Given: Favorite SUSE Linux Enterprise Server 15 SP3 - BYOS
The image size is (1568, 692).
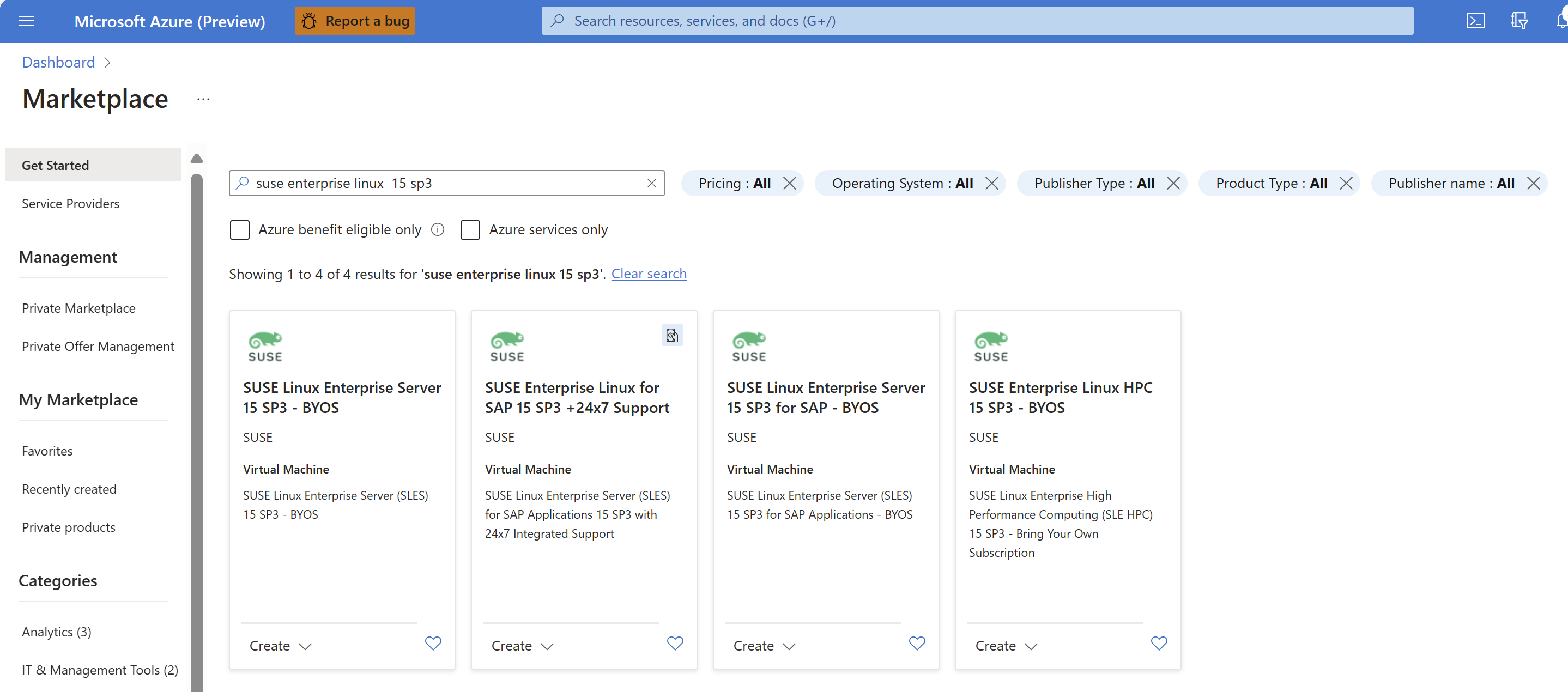Looking at the screenshot, I should point(432,644).
